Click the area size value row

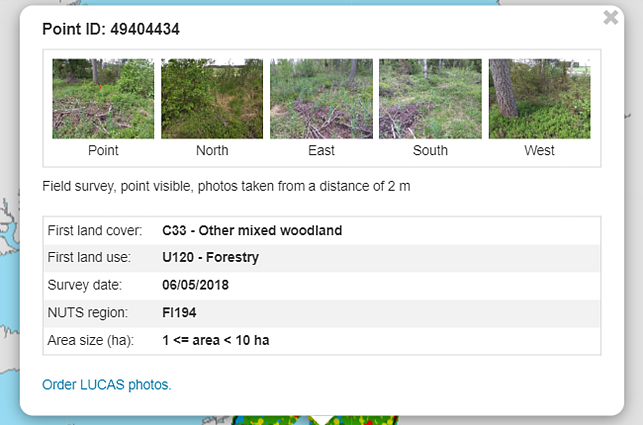pos(216,340)
